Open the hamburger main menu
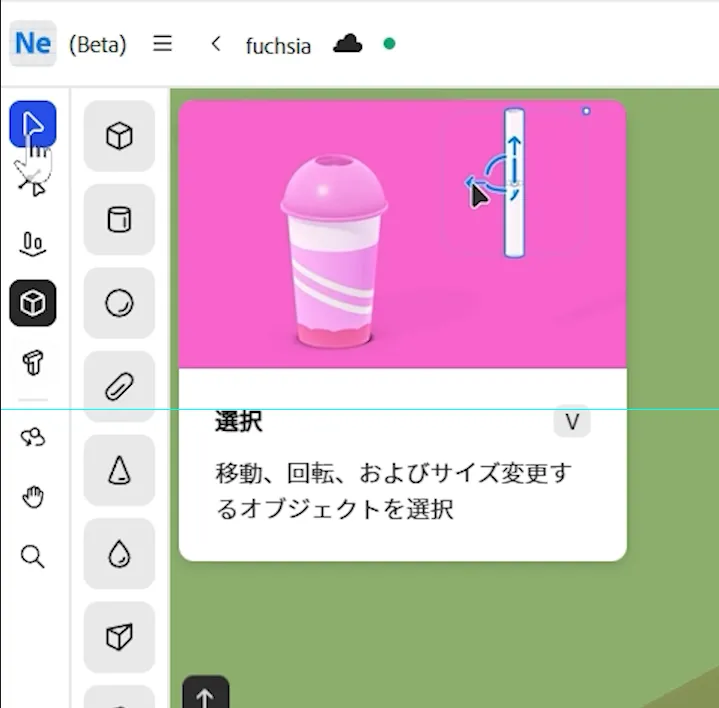 [162, 44]
